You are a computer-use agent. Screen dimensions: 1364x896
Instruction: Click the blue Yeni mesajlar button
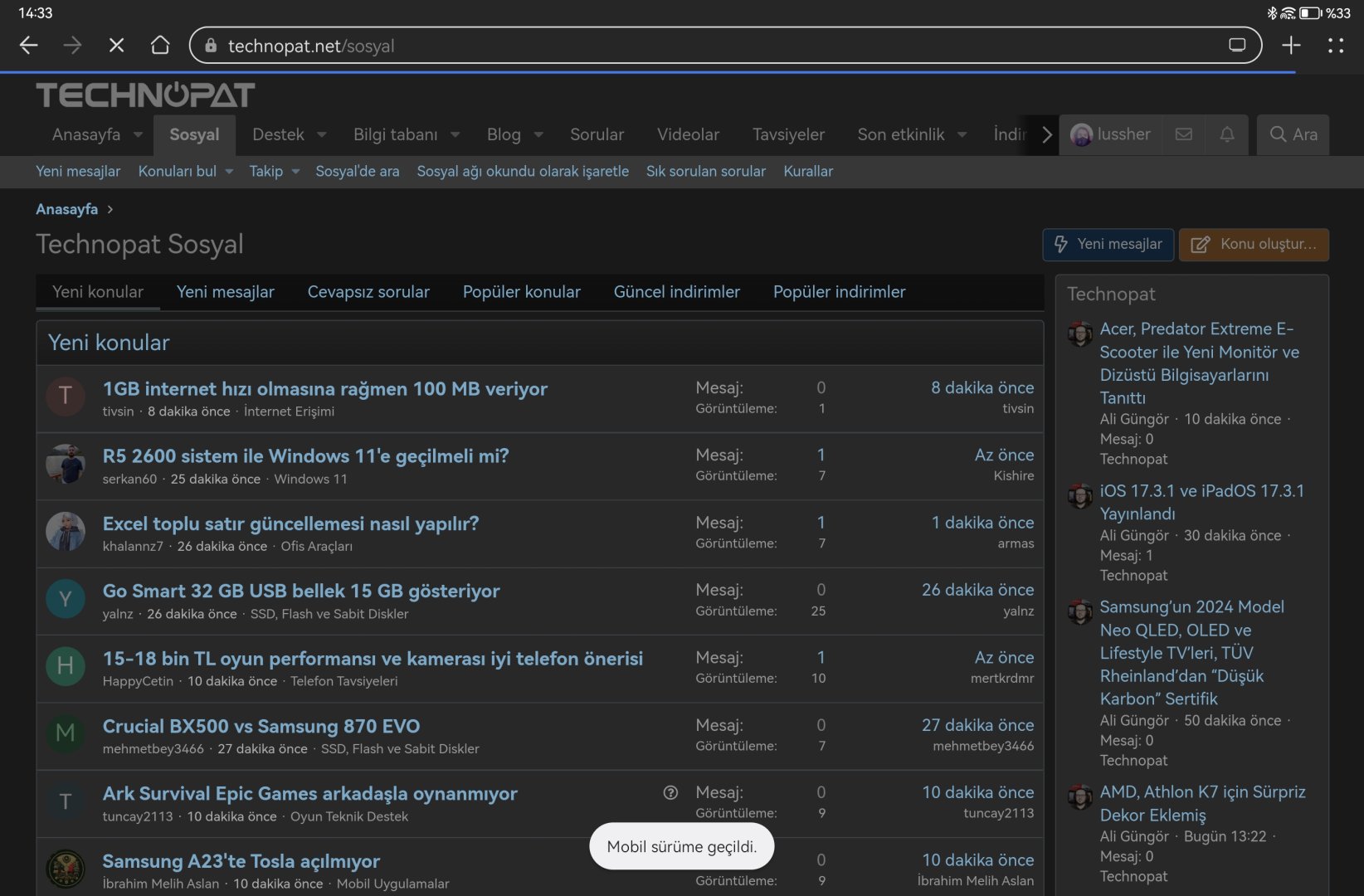point(1108,245)
